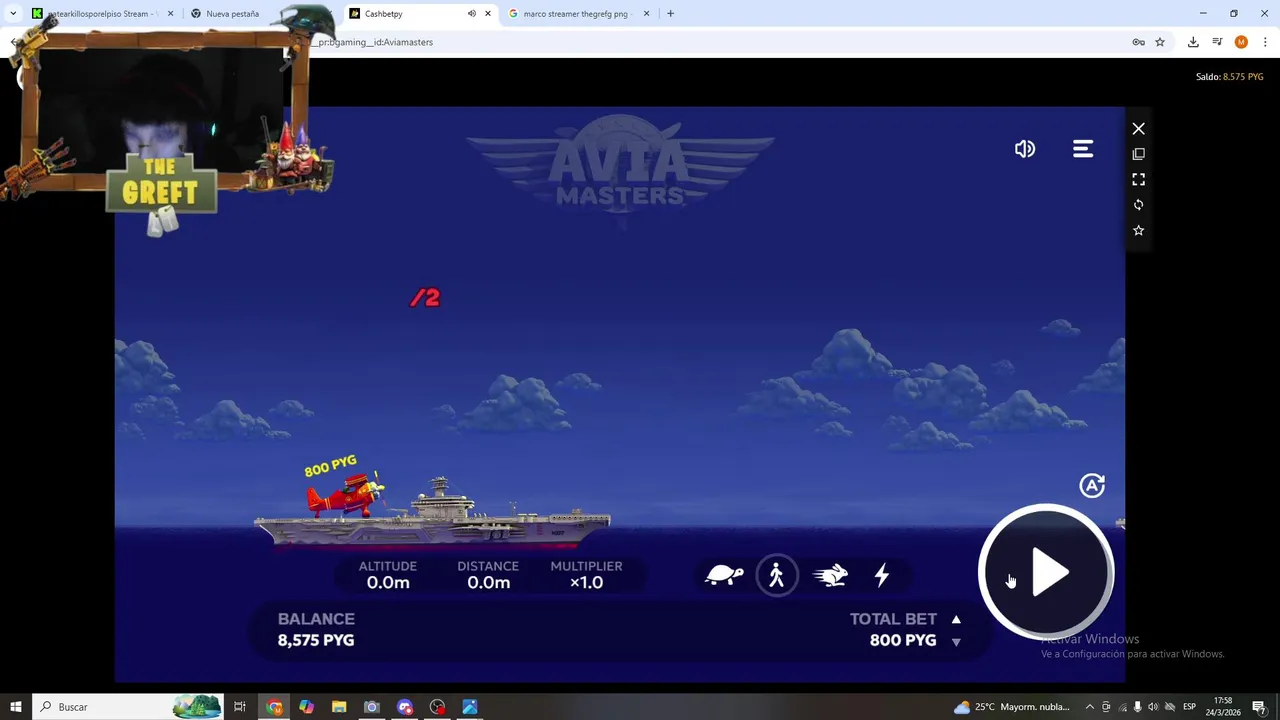Open the Camera app on taskbar
1280x720 pixels.
(x=371, y=707)
